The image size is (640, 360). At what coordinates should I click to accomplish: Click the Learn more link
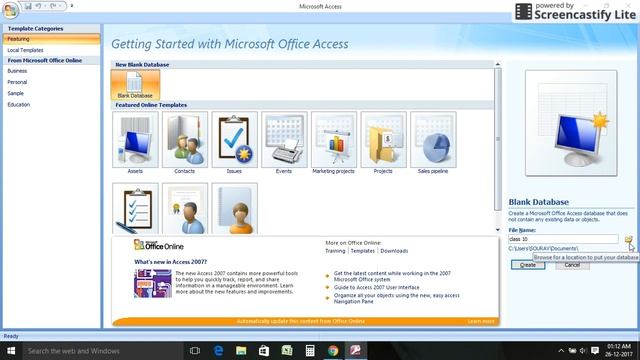[x=481, y=321]
